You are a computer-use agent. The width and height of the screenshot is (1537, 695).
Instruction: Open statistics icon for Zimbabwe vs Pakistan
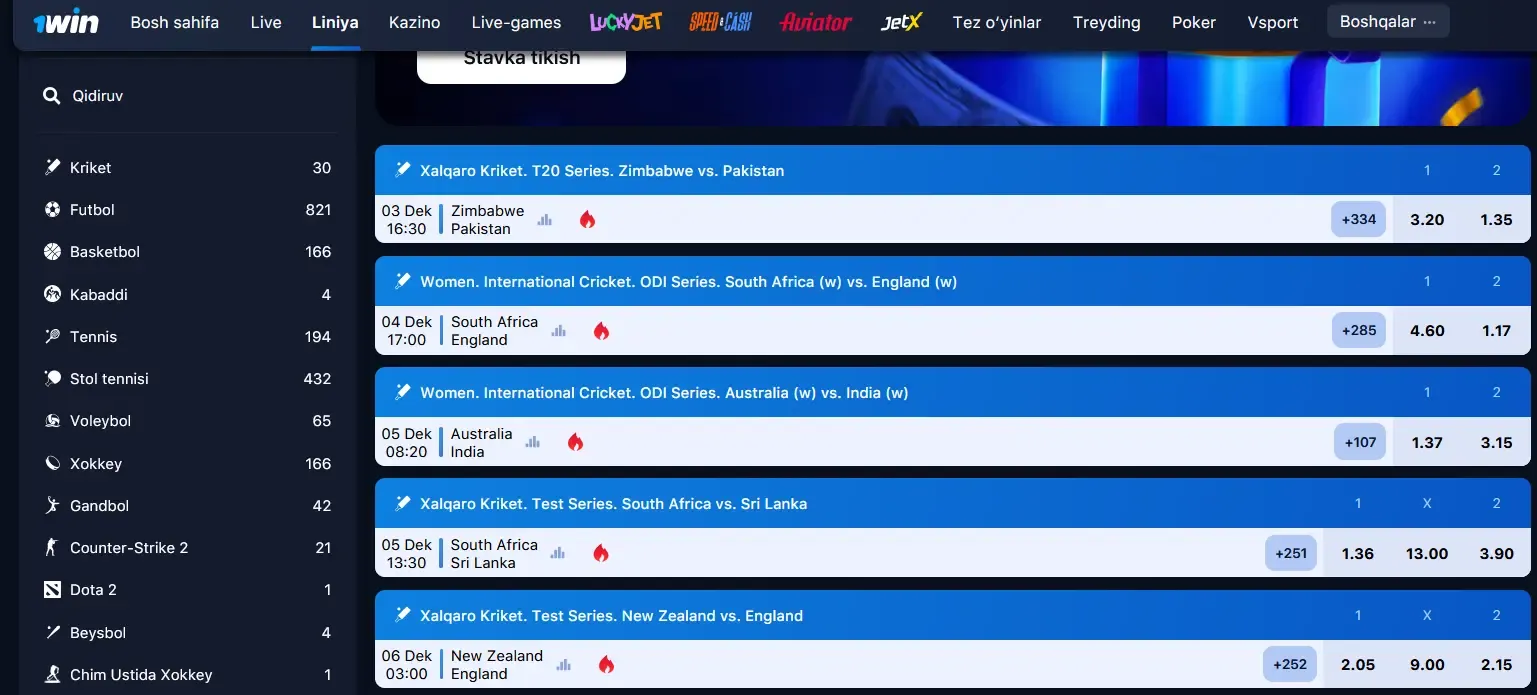(x=545, y=220)
